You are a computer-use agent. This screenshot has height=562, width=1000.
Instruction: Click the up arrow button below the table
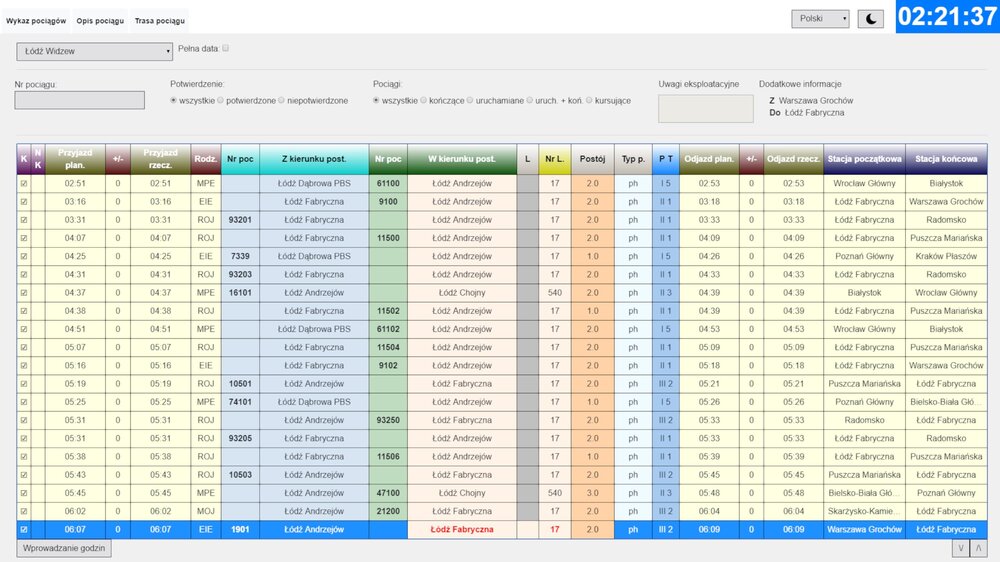coord(979,548)
